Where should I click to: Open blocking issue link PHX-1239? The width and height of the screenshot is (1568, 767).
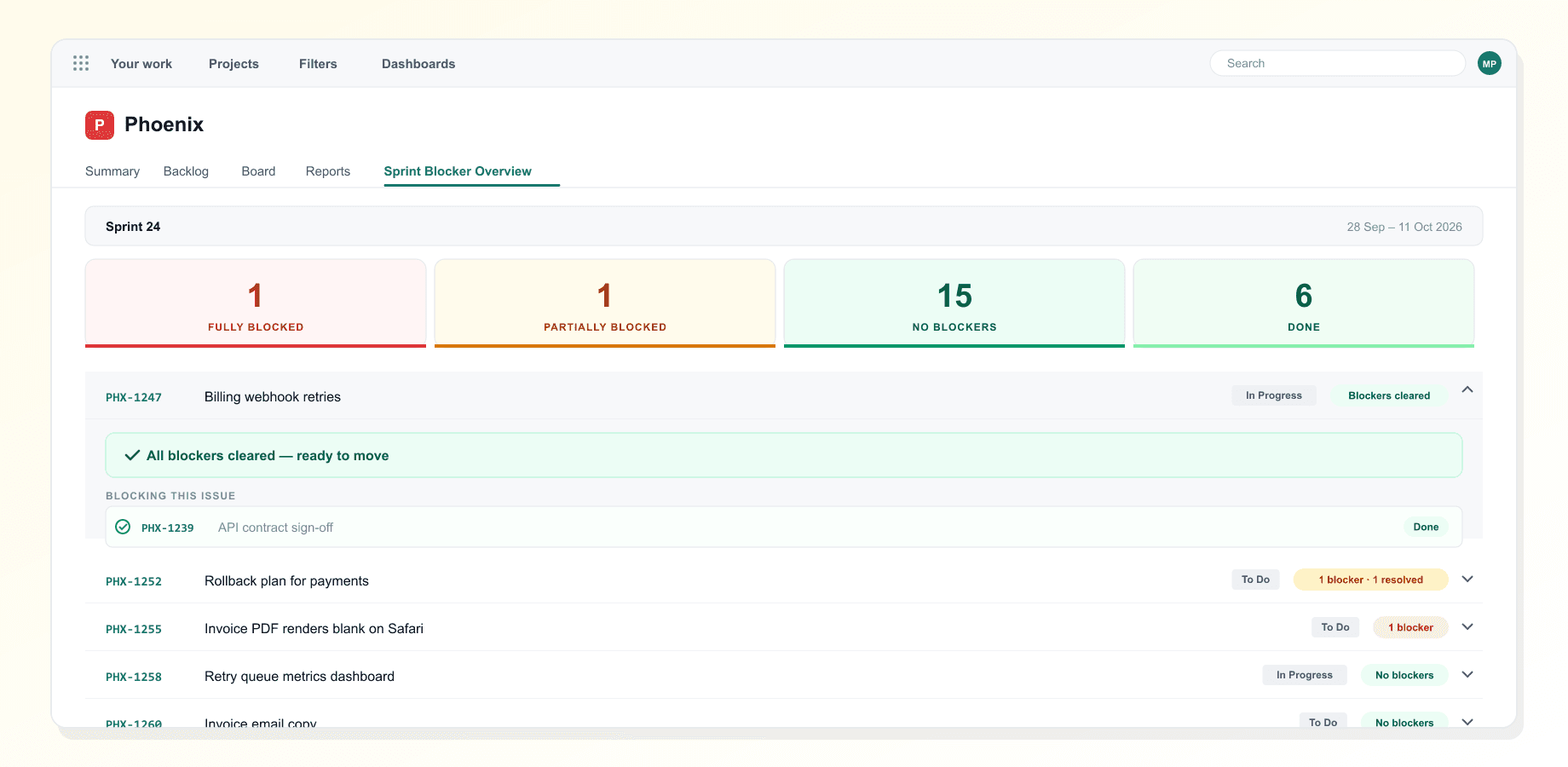pos(168,528)
